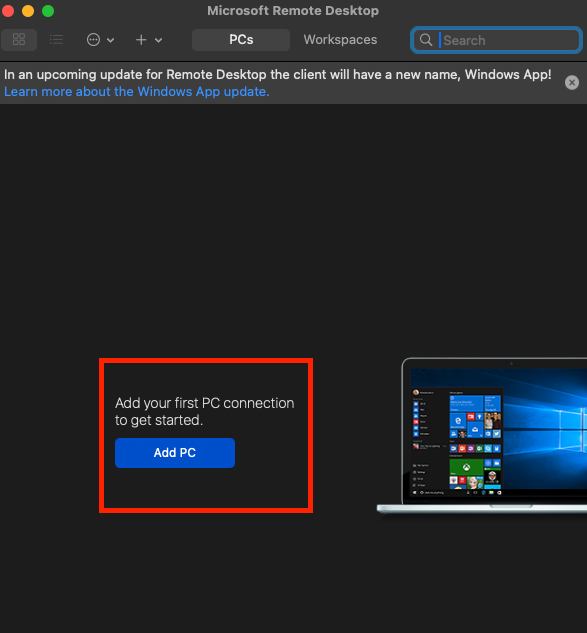This screenshot has height=633, width=587.
Task: Dismiss the Windows App update banner
Action: (572, 83)
